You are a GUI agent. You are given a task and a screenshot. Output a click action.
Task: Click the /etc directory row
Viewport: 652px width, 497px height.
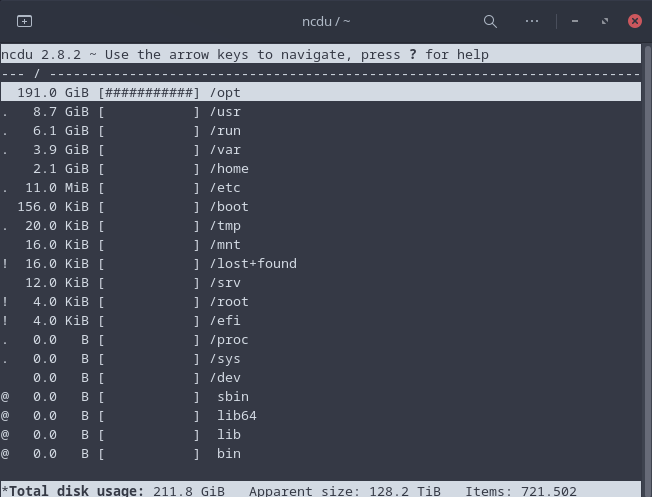[x=225, y=188]
